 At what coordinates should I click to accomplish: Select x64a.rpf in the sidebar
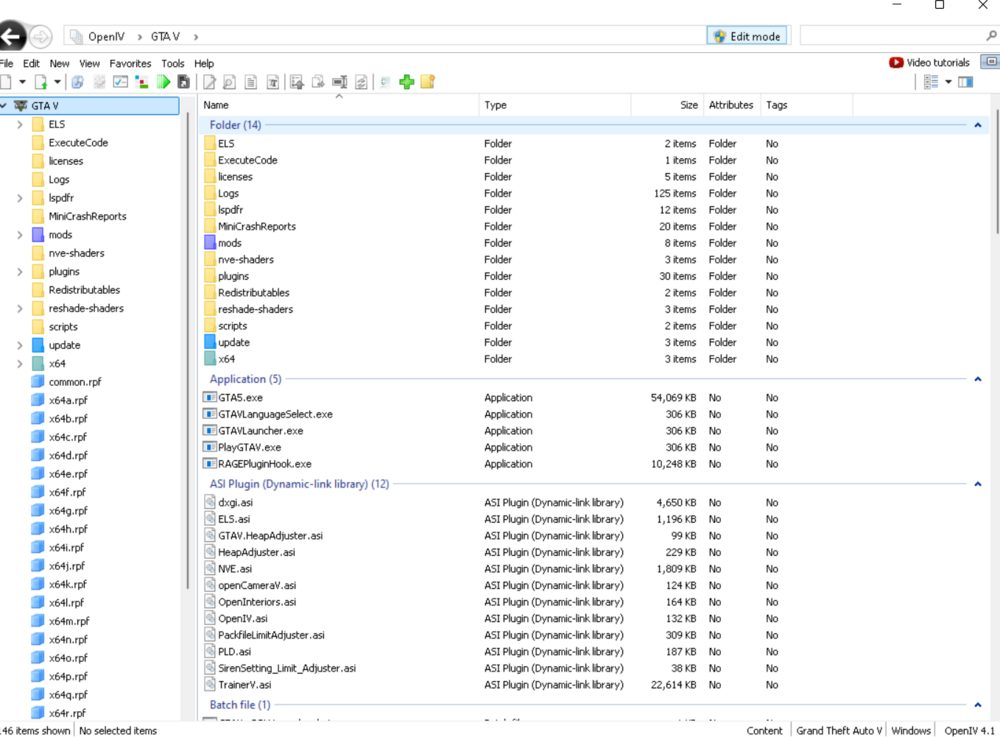point(67,400)
